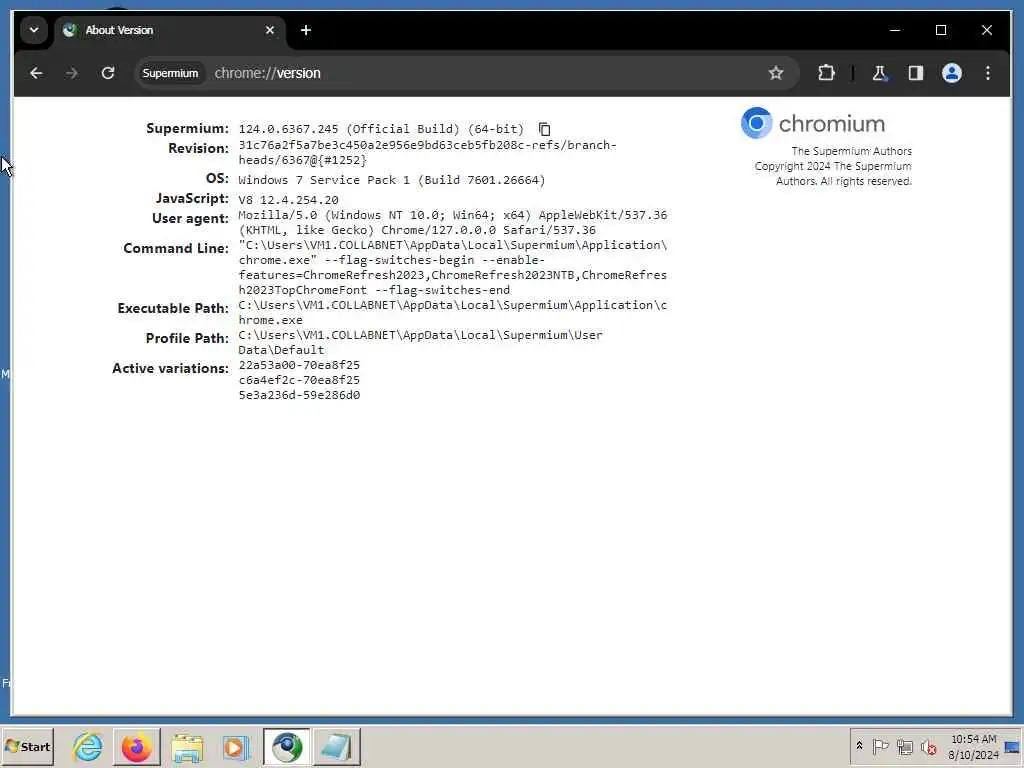Open the profile avatar menu
The height and width of the screenshot is (768, 1024).
(952, 73)
